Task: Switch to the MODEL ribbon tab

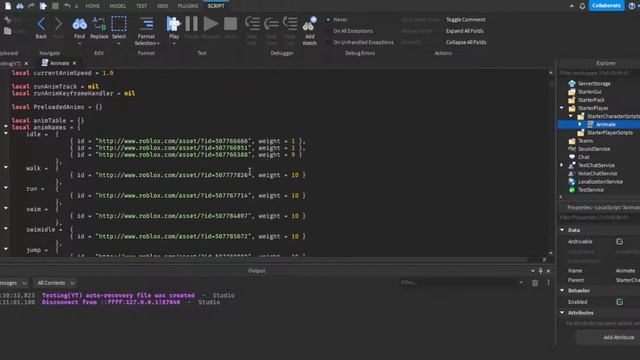Action: point(118,6)
